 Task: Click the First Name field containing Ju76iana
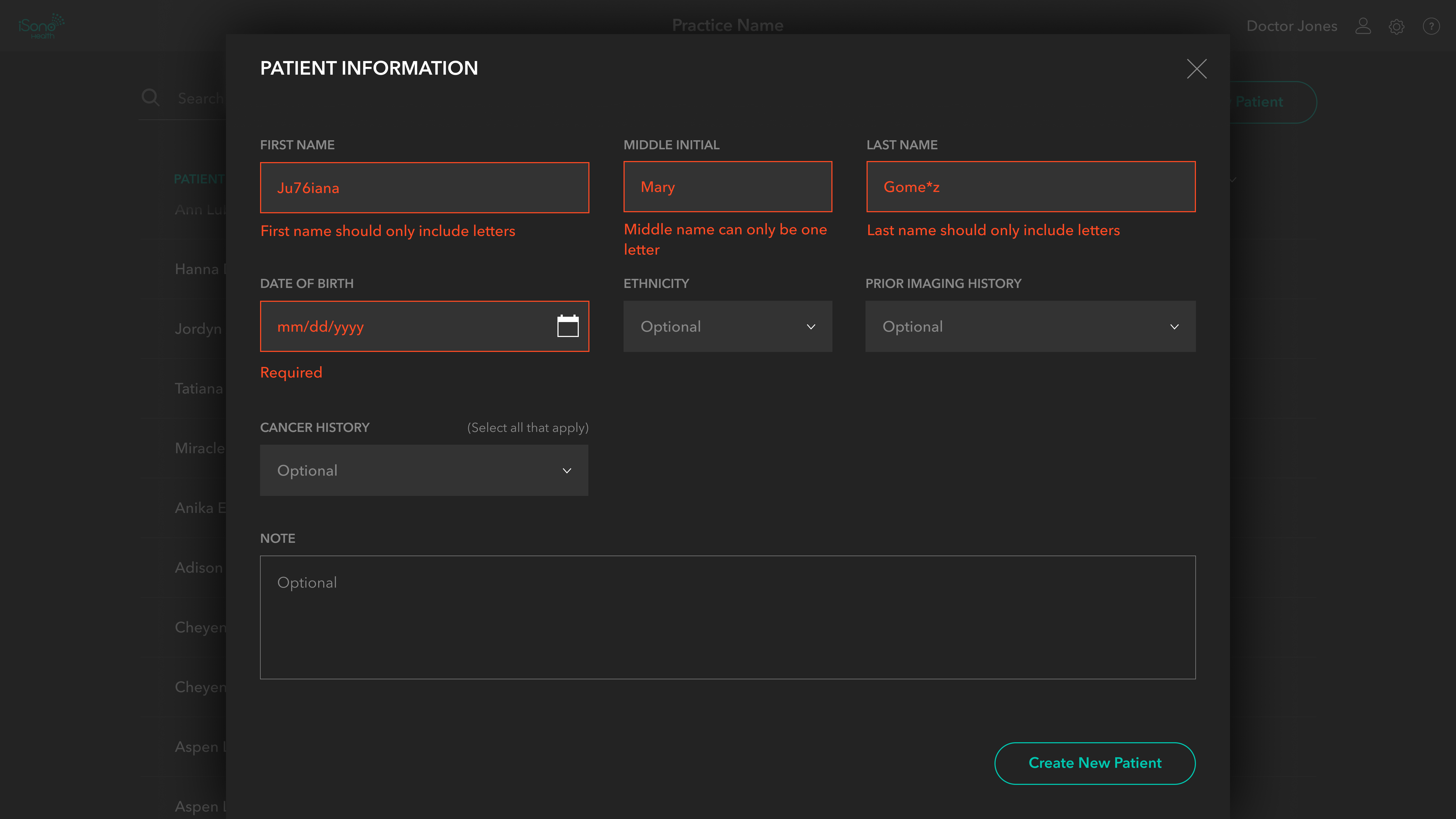(424, 188)
